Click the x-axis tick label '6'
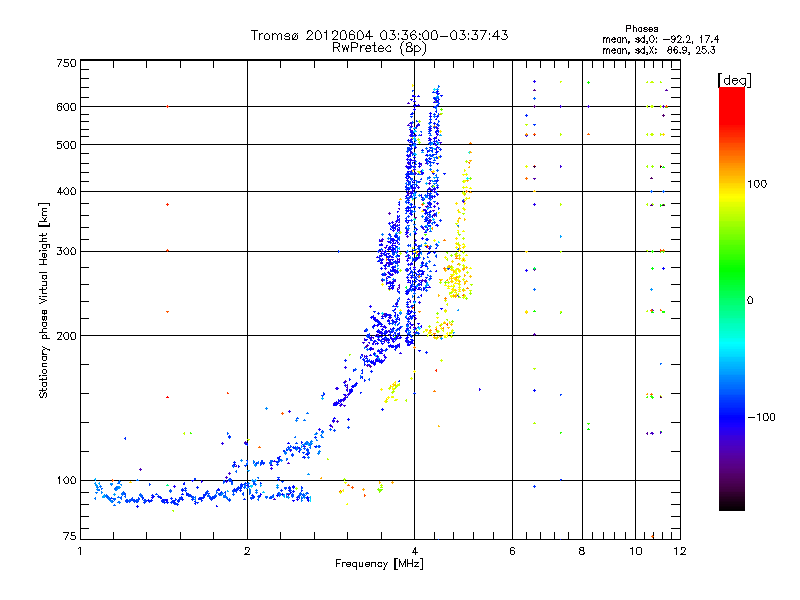Screen dimensions: 800x600 tap(512, 551)
